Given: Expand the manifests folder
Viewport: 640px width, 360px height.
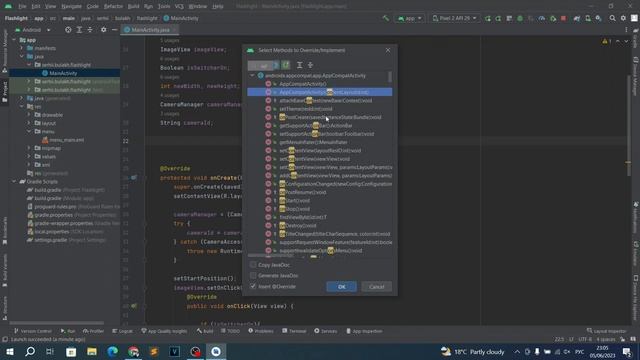Looking at the screenshot, I should tap(22, 48).
